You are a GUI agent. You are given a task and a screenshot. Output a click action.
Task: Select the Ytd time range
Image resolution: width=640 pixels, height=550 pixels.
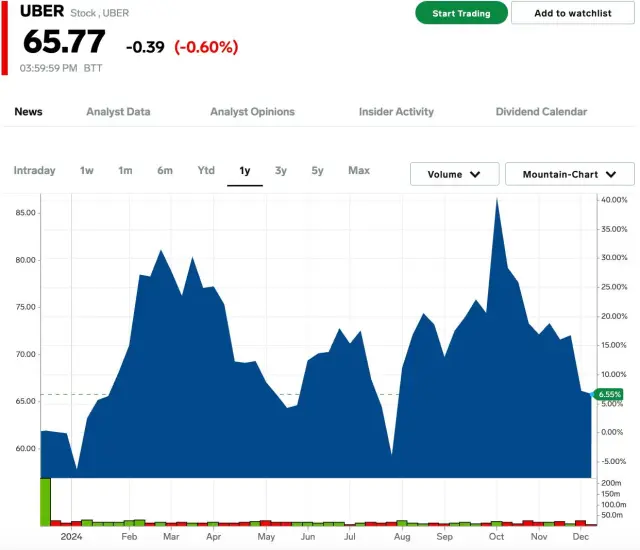pyautogui.click(x=206, y=171)
